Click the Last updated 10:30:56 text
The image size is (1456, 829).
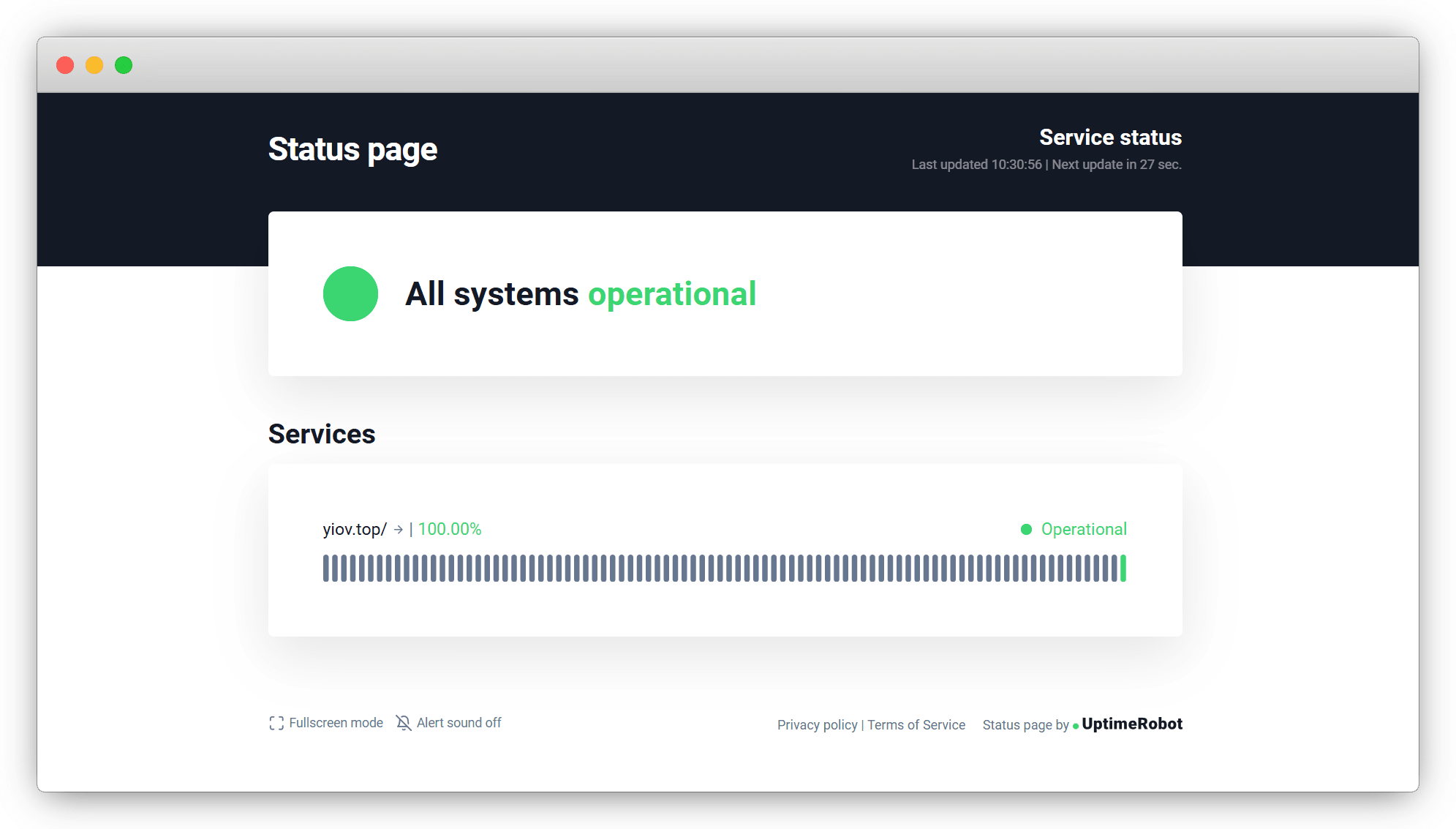pyautogui.click(x=976, y=165)
